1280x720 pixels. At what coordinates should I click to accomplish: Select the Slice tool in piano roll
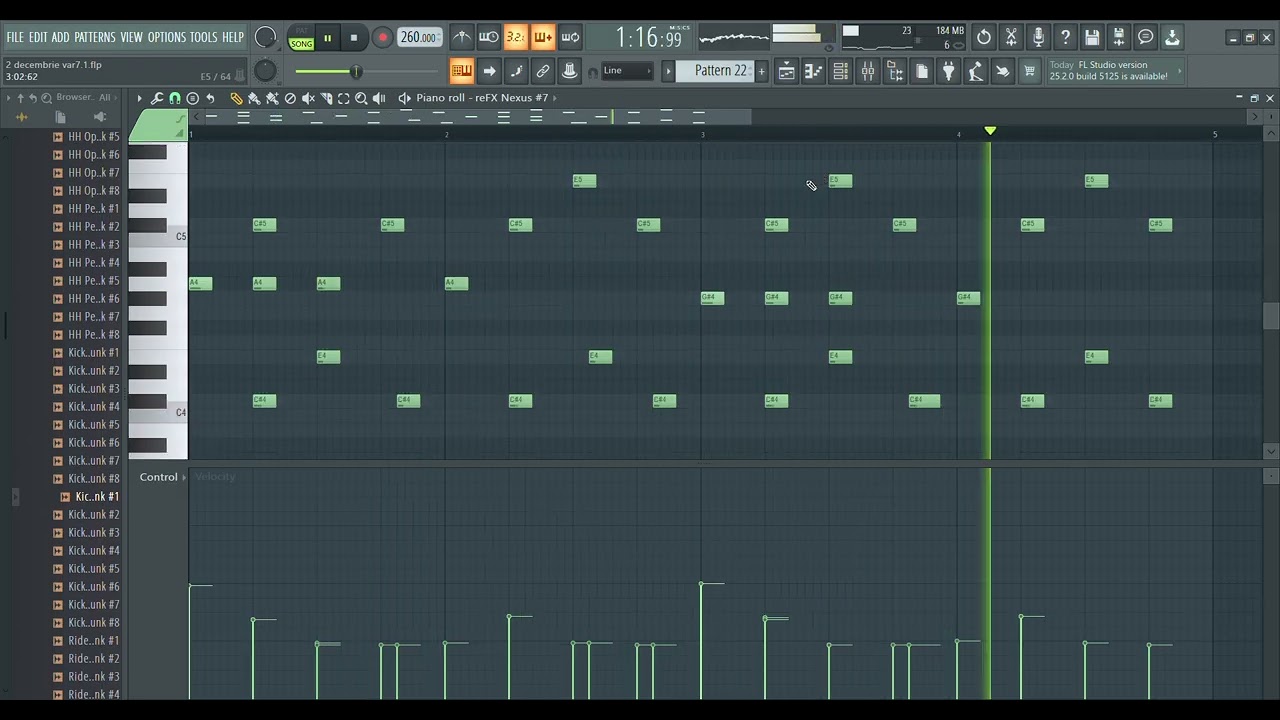click(x=326, y=98)
